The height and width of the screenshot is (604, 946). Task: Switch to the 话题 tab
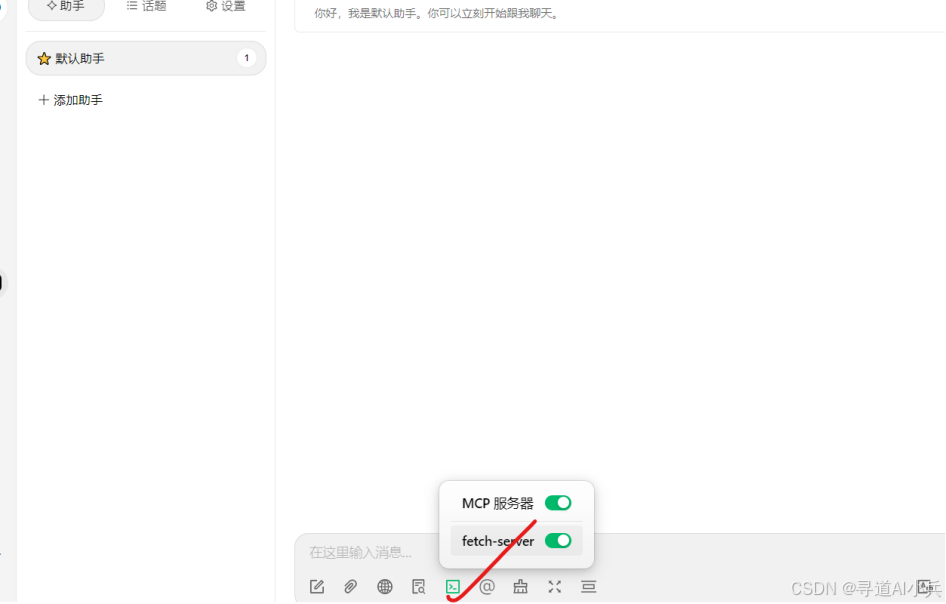pos(146,7)
